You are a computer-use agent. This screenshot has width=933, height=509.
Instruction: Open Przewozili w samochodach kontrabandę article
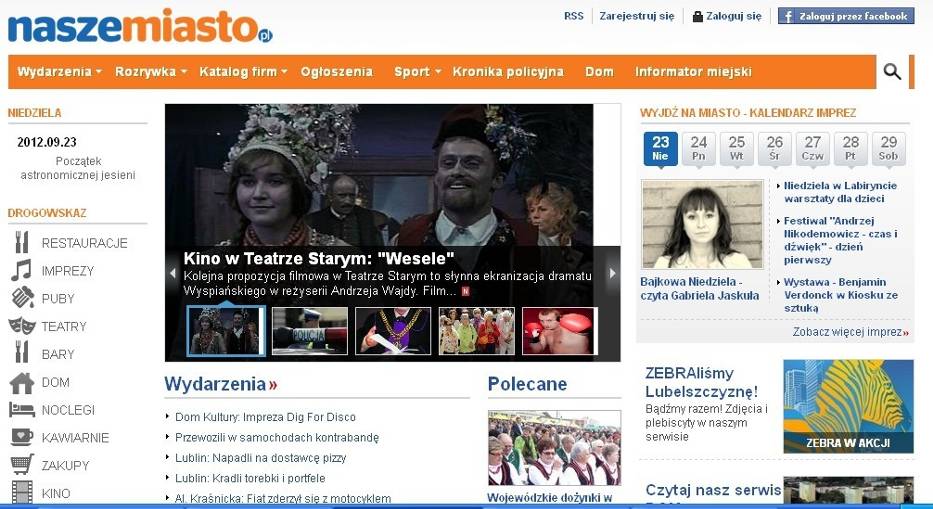pyautogui.click(x=277, y=437)
